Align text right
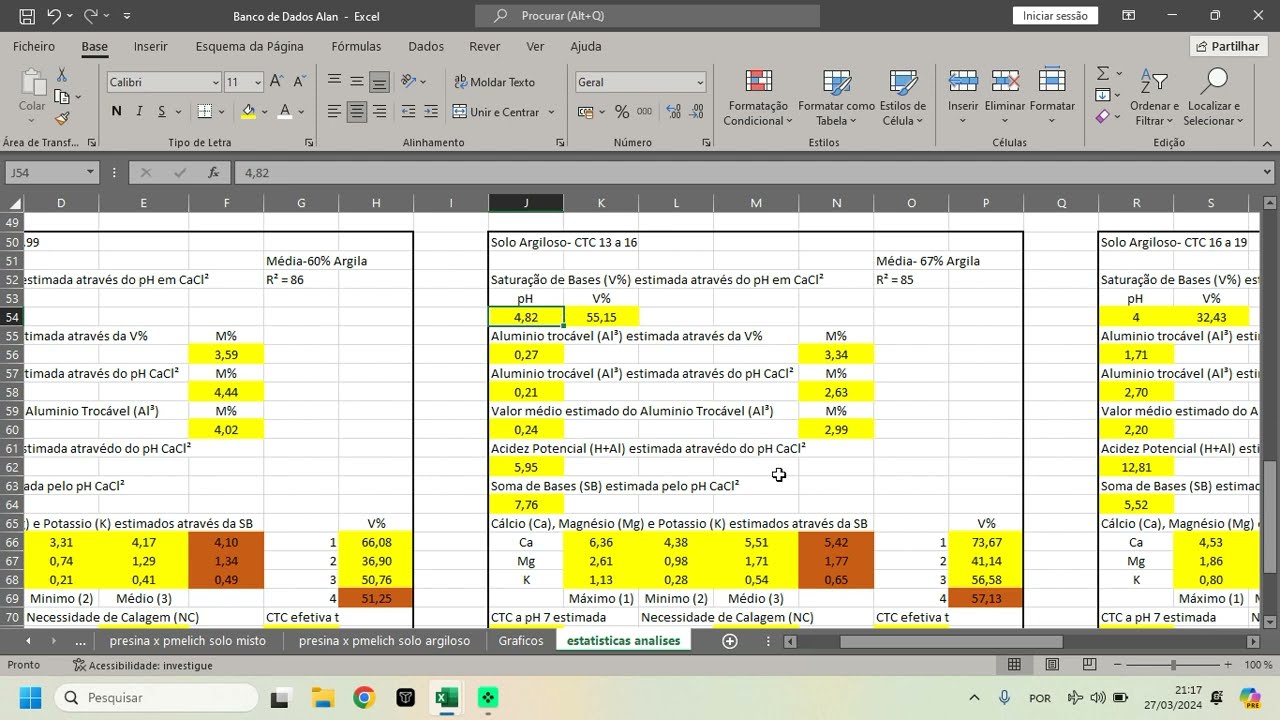Screen dimensions: 1280x720 pyautogui.click(x=379, y=112)
